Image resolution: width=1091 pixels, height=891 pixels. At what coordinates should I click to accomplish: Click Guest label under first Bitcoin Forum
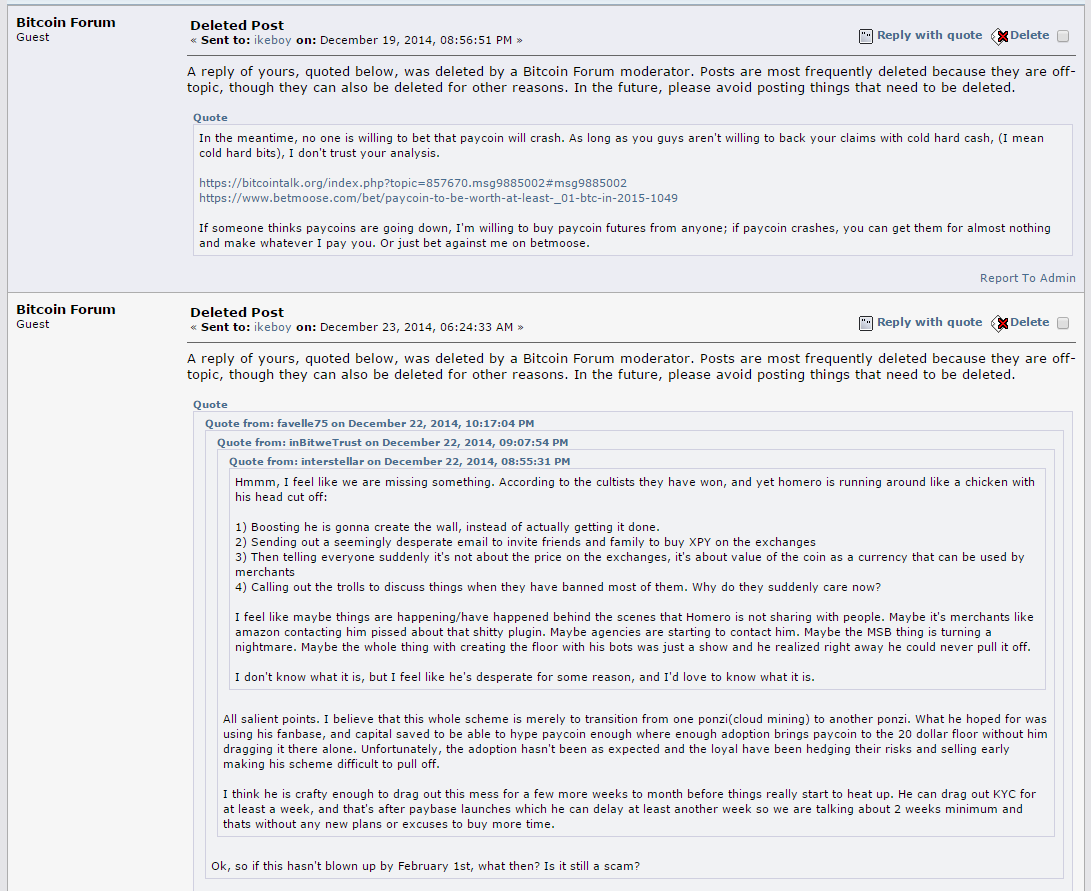(33, 38)
